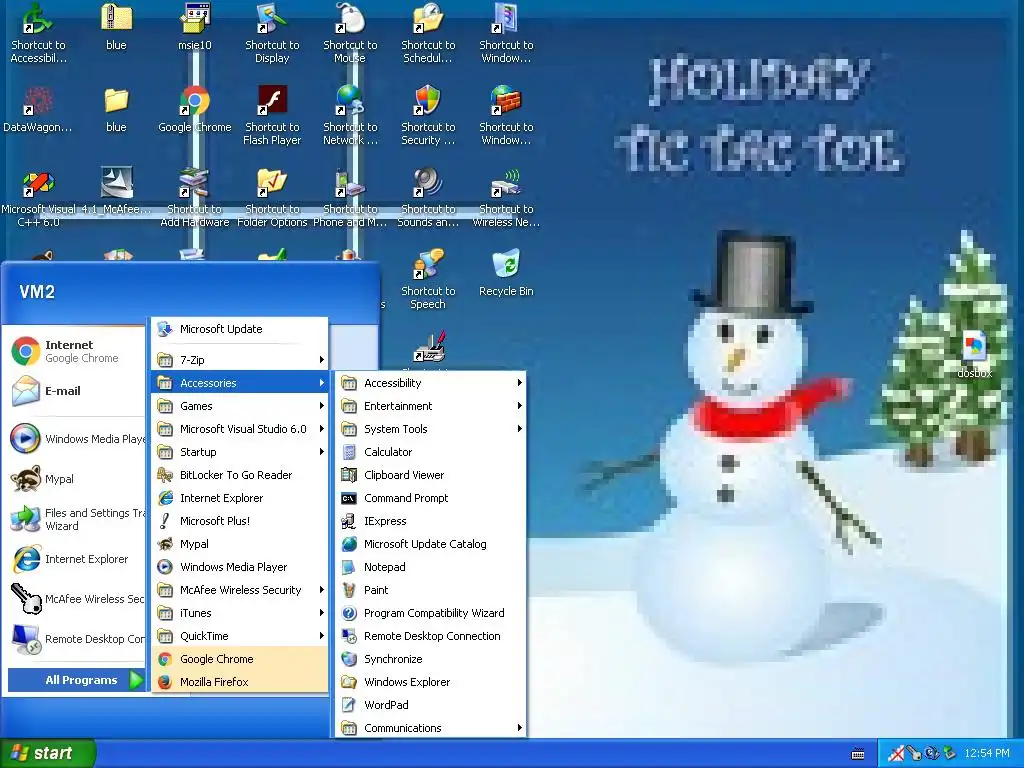Open Microsoft Update Catalog entry

(430, 544)
